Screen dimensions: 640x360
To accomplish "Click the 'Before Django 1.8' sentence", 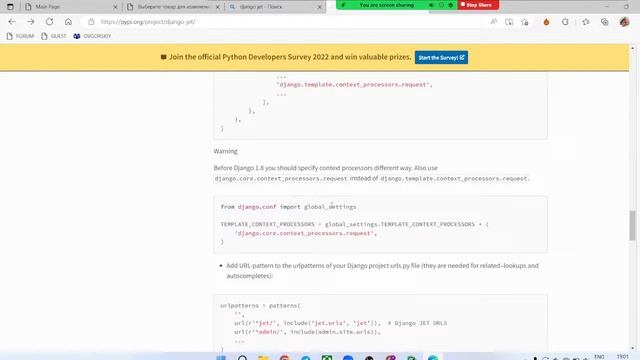I will pyautogui.click(x=325, y=168).
